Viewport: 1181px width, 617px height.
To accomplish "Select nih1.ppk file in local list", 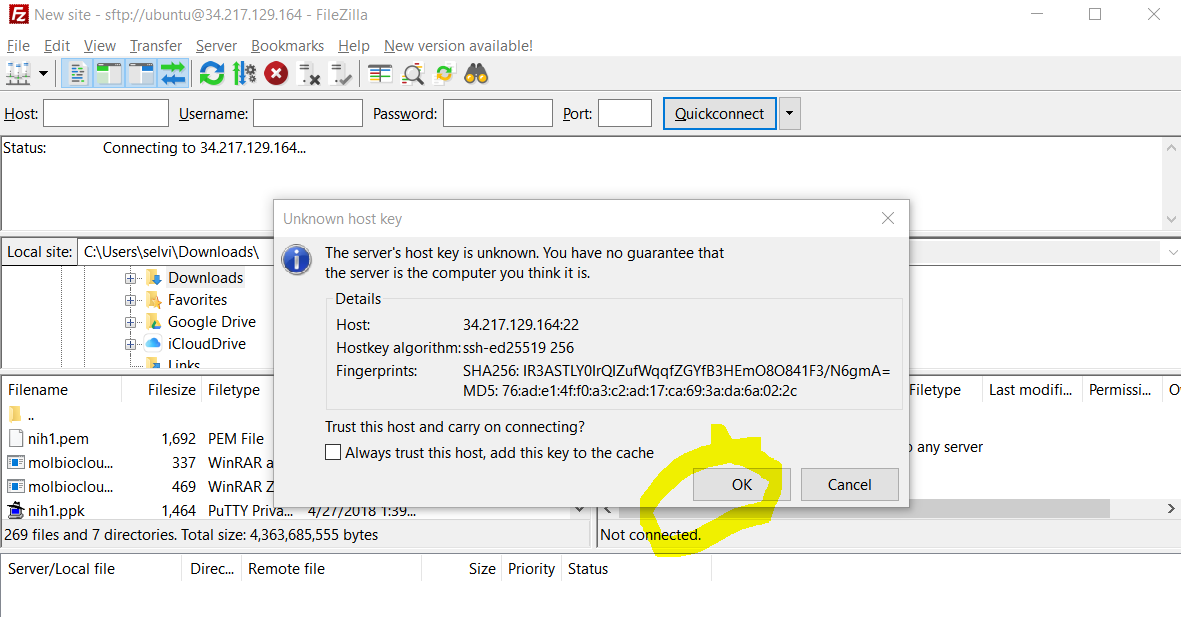I will [56, 511].
